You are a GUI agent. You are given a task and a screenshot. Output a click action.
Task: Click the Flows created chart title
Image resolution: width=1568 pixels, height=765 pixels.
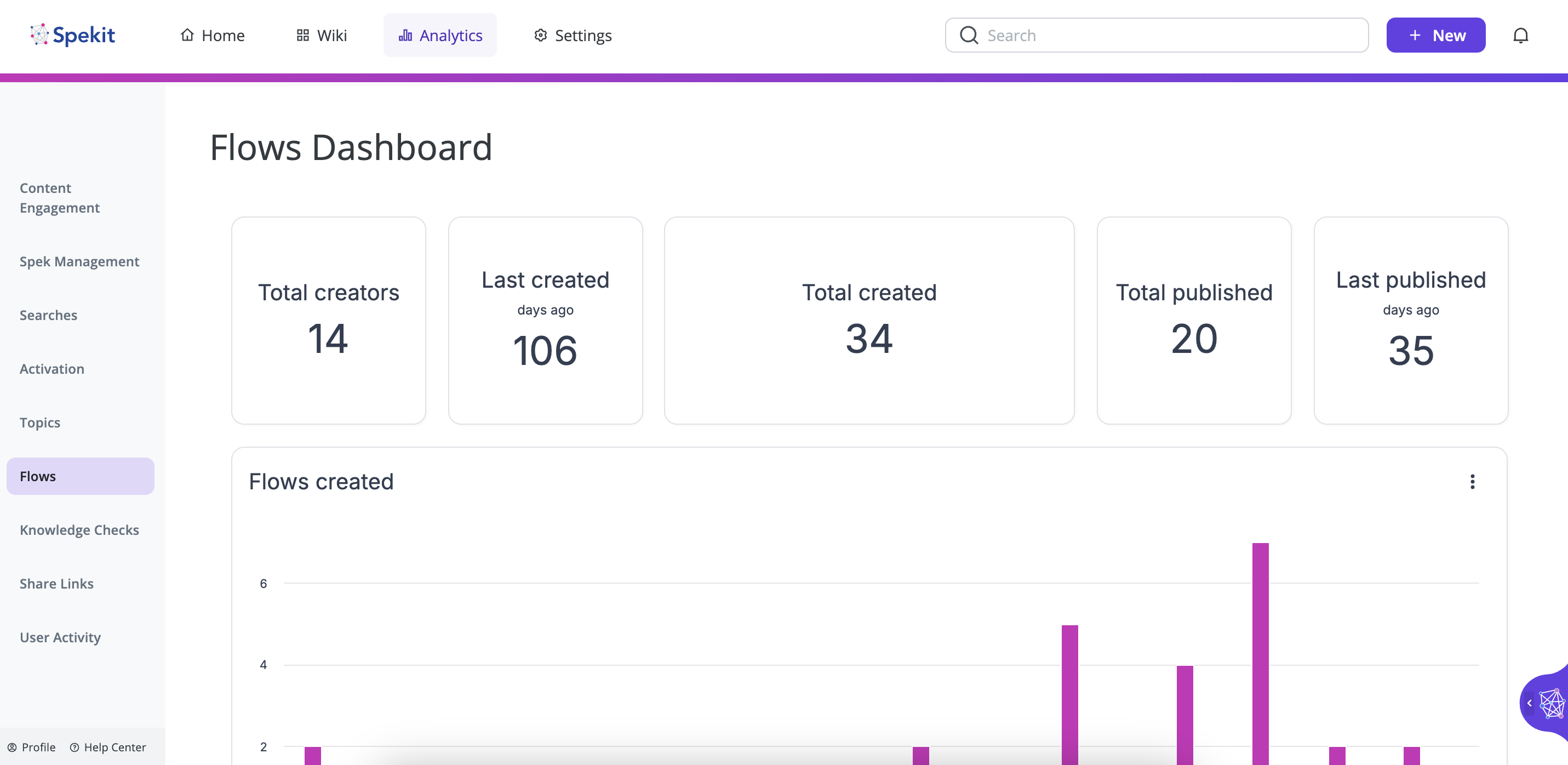pos(322,482)
